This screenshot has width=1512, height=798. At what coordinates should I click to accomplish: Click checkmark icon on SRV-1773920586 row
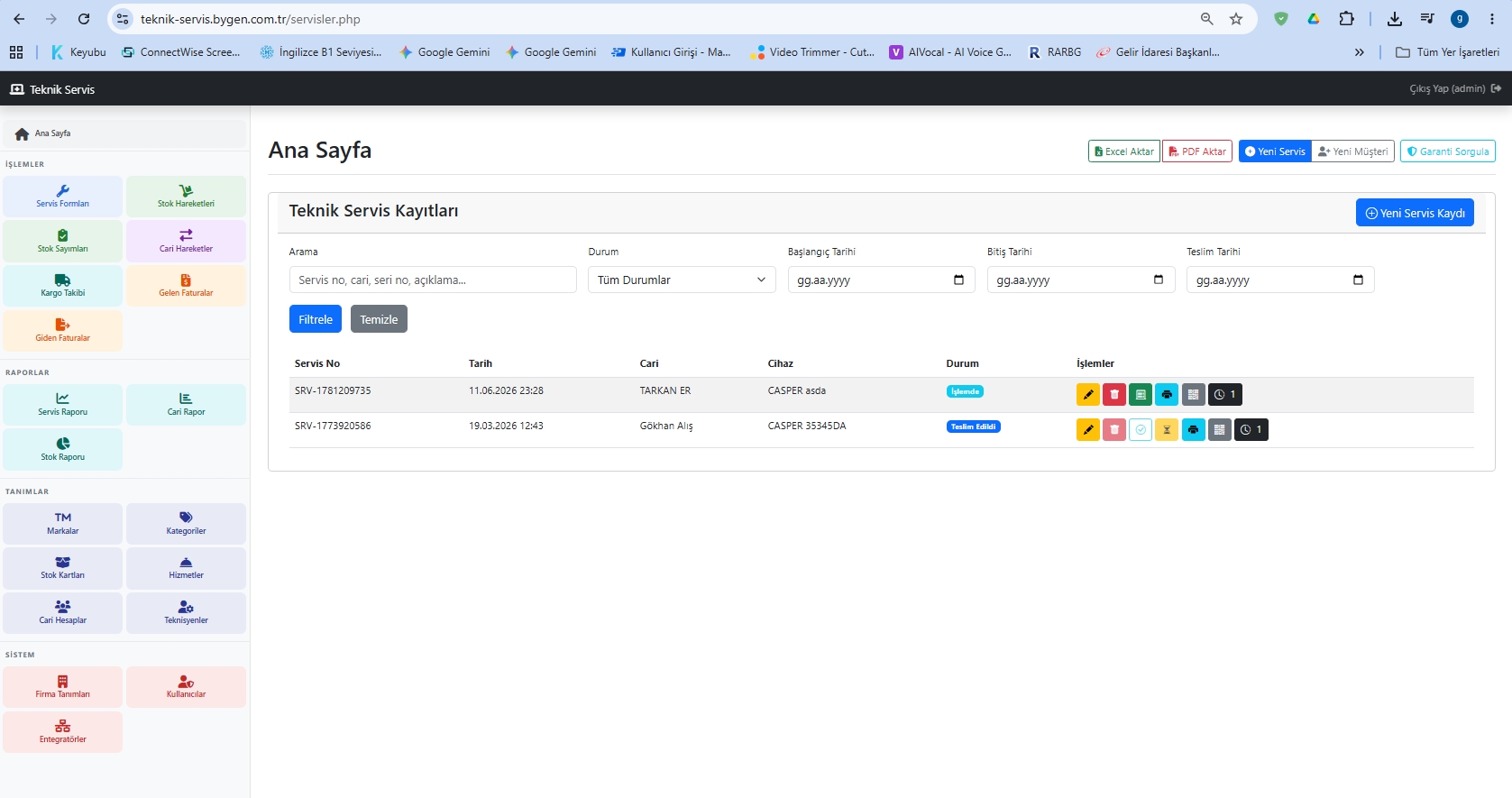[x=1141, y=429]
